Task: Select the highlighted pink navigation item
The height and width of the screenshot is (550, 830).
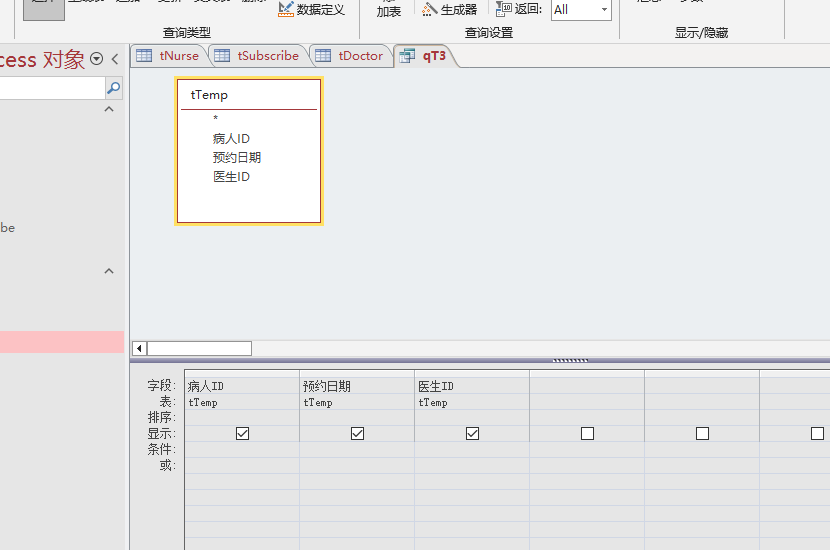Action: pos(62,342)
